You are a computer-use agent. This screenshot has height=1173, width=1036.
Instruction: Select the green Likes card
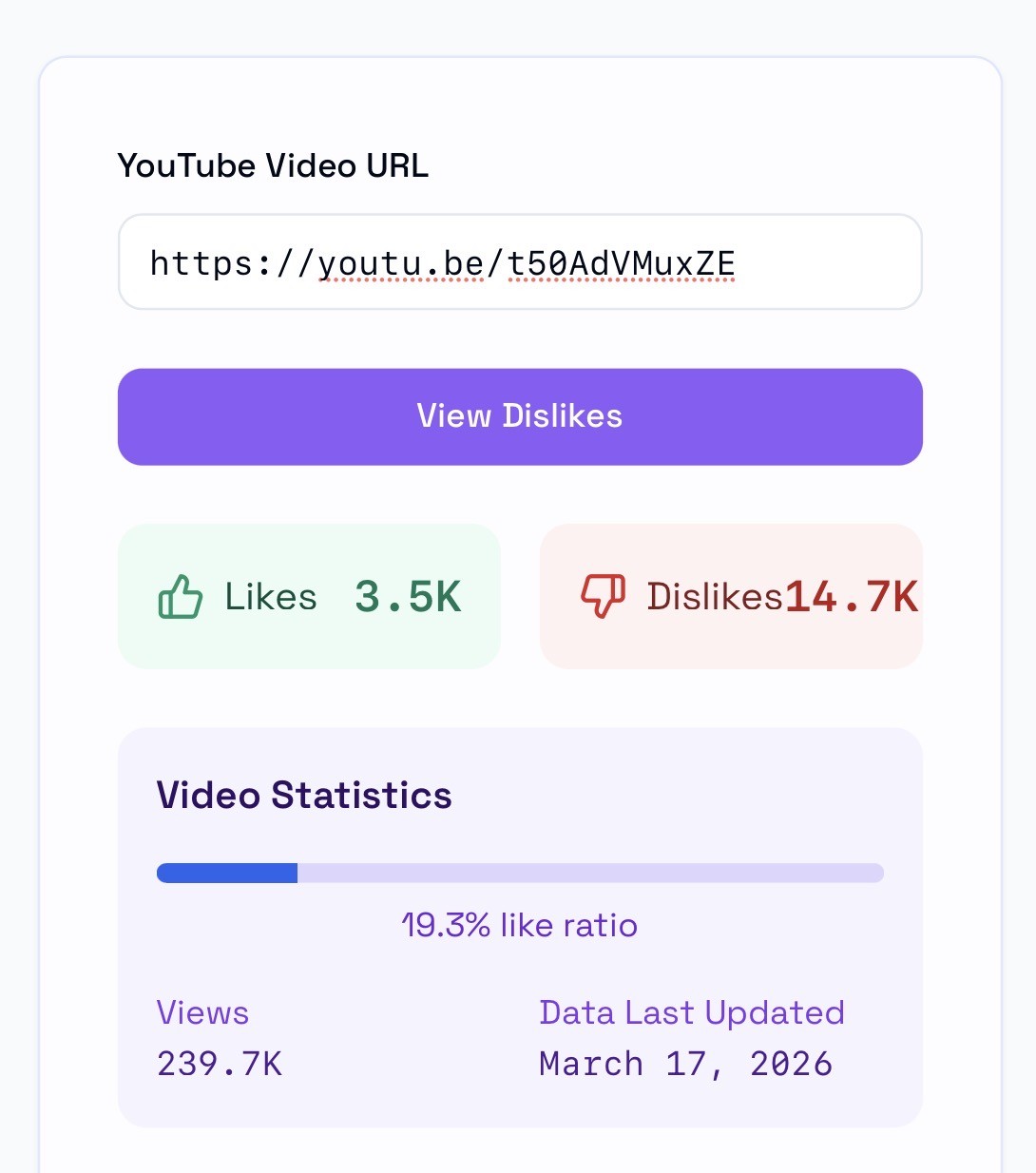308,597
